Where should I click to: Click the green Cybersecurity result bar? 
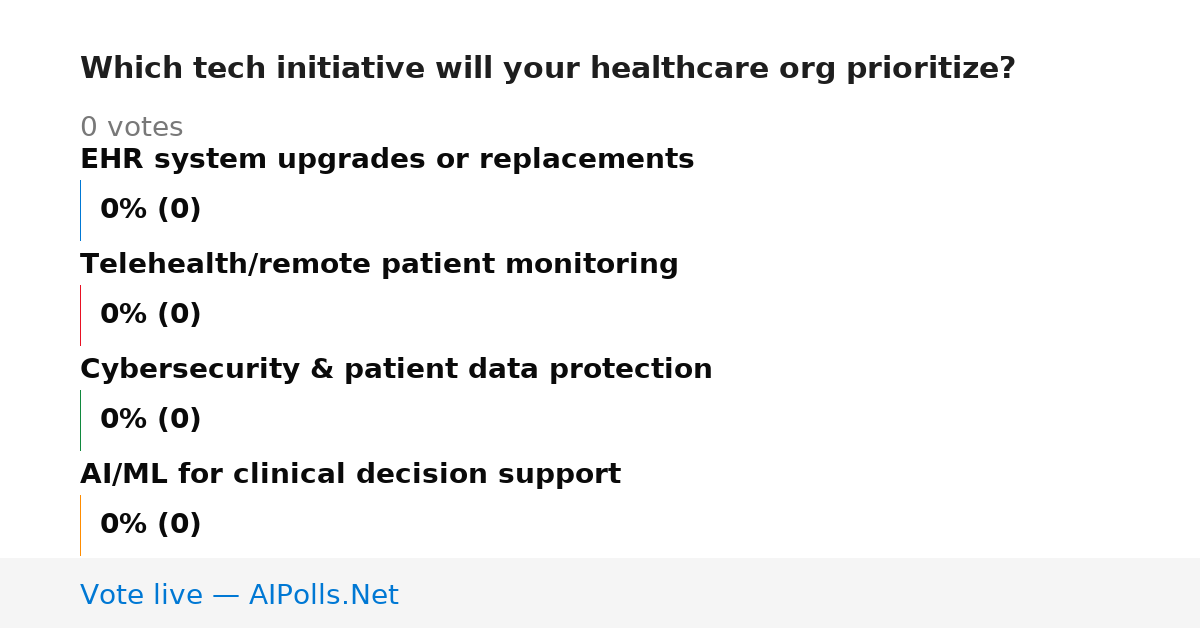[x=81, y=420]
